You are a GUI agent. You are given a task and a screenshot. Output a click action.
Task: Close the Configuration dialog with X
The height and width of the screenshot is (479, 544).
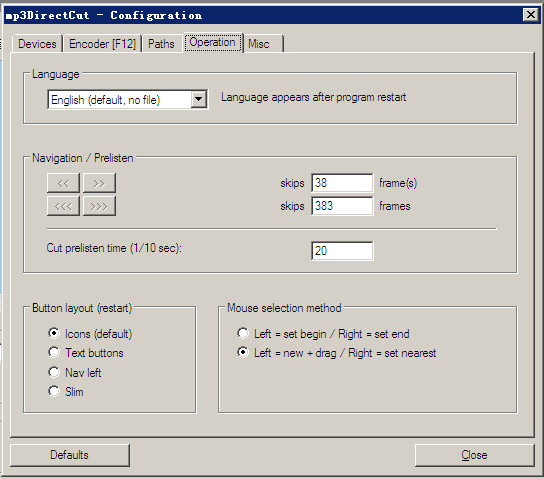(531, 15)
